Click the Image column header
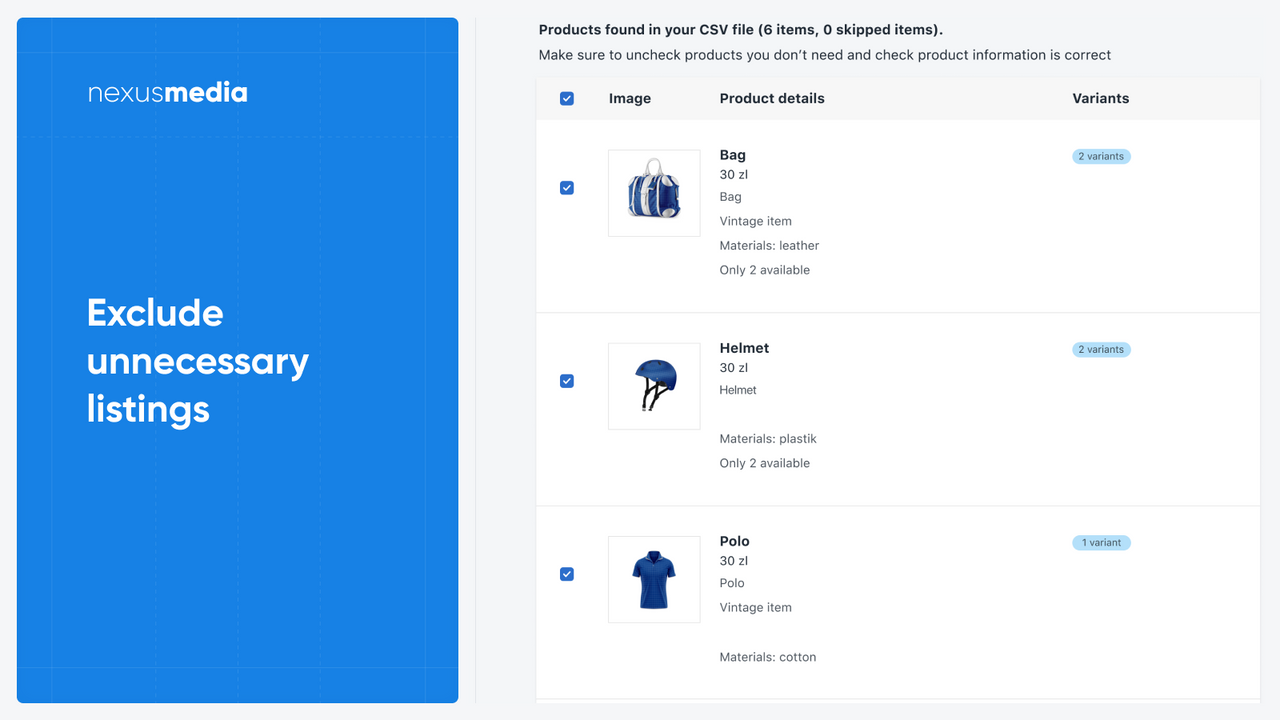Screen dimensions: 1280x720 [x=629, y=98]
